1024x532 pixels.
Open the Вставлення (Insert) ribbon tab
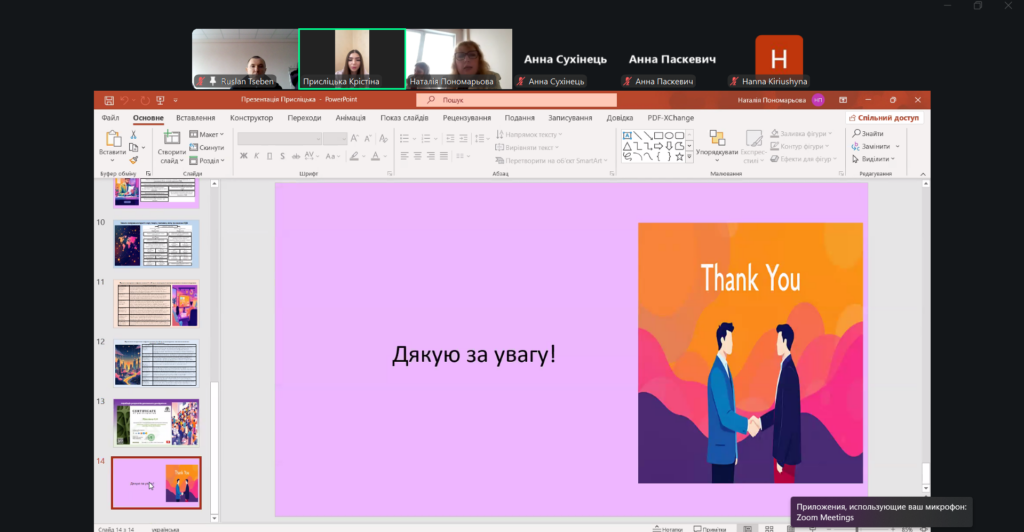[x=195, y=118]
